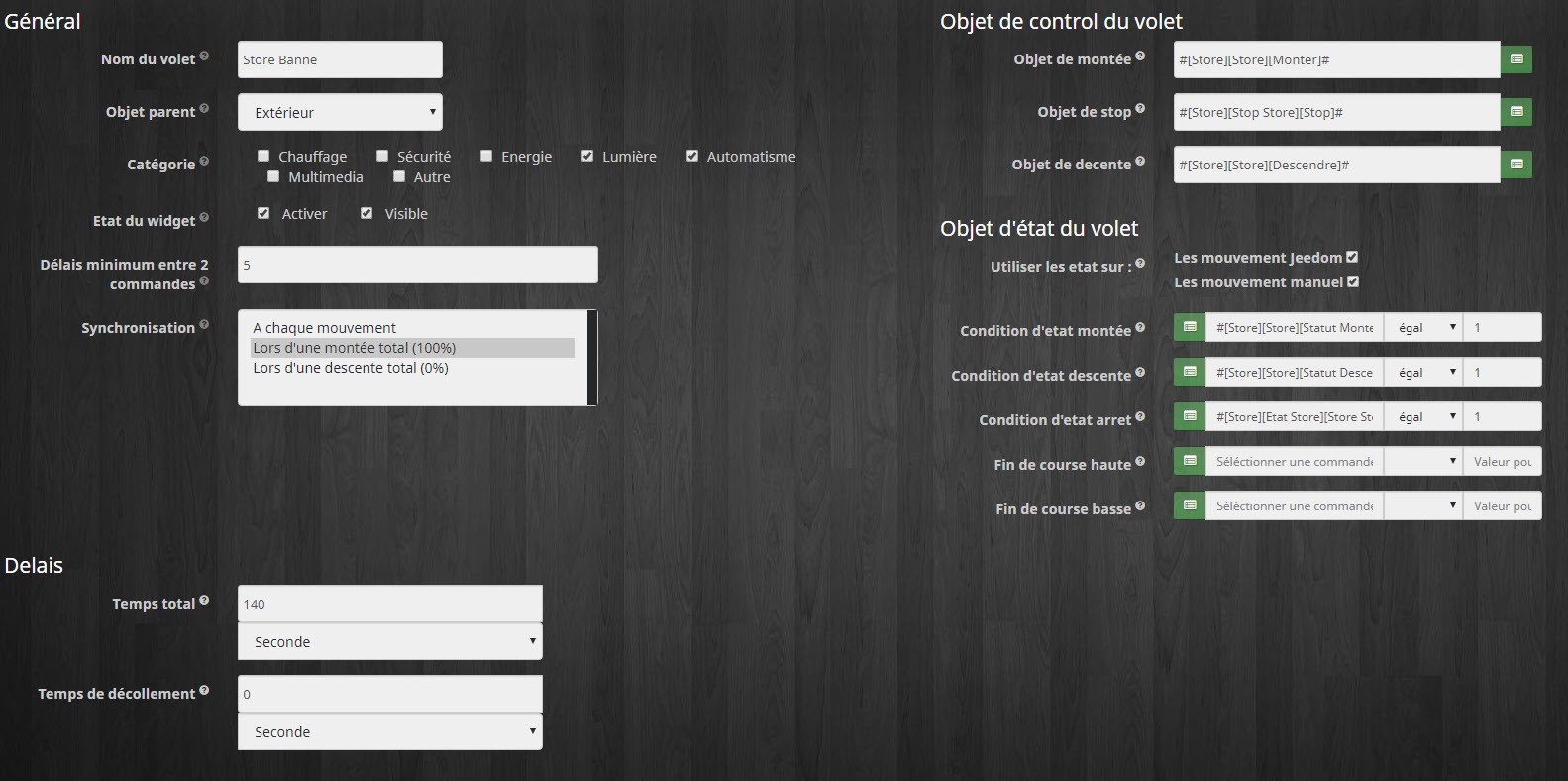Click help icon beside Condition d'etat descente label
Viewport: 1568px width, 781px height.
pyautogui.click(x=1140, y=372)
